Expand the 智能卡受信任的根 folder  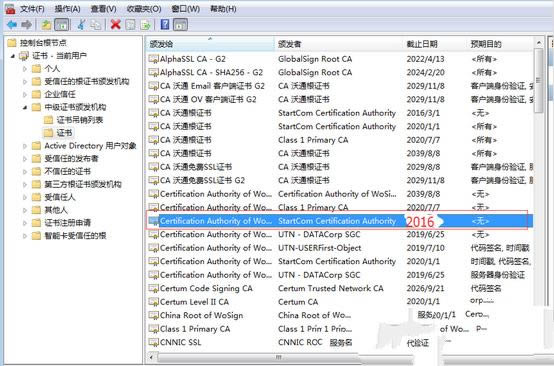[25, 236]
